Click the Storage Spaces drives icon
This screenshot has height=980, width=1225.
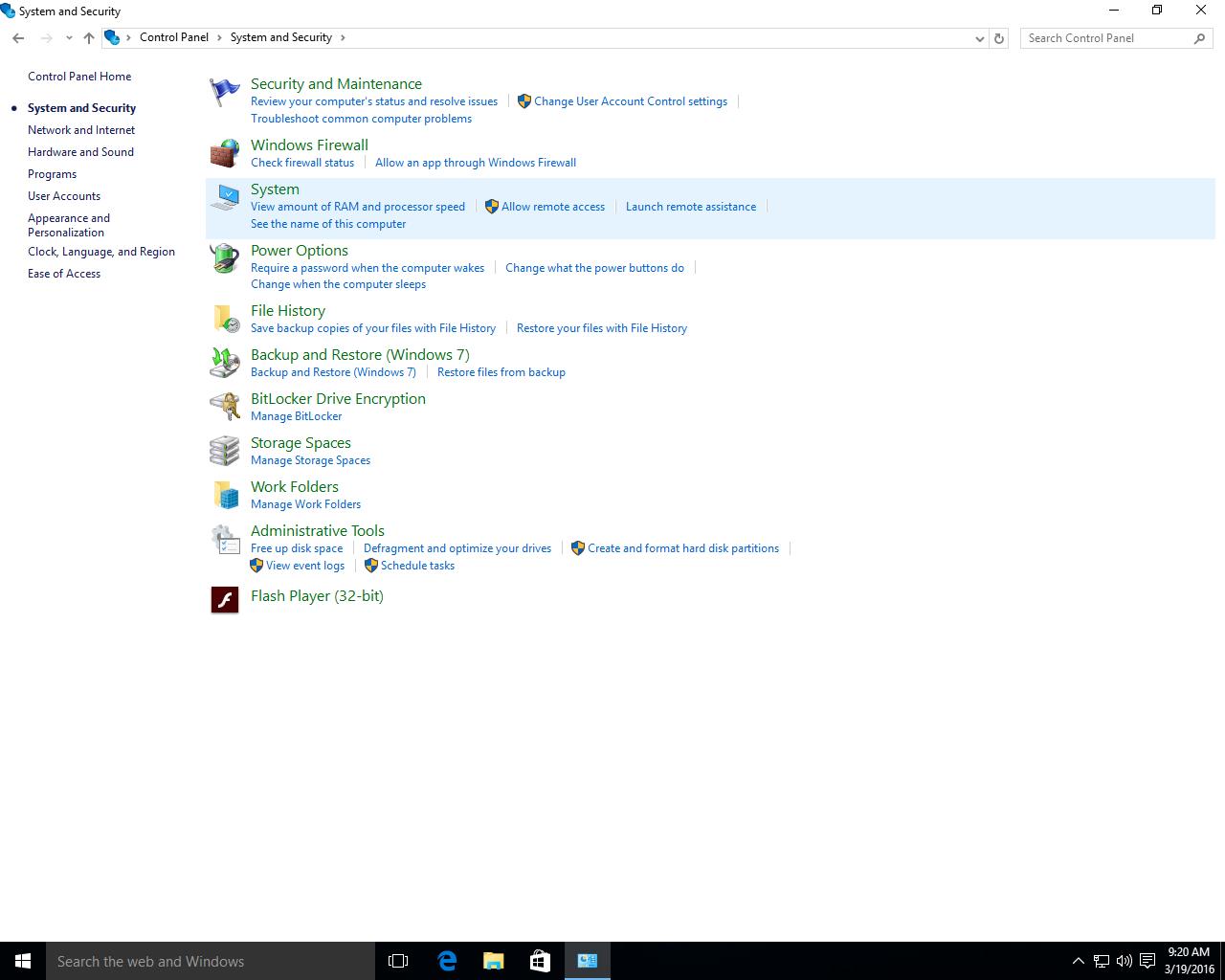225,451
